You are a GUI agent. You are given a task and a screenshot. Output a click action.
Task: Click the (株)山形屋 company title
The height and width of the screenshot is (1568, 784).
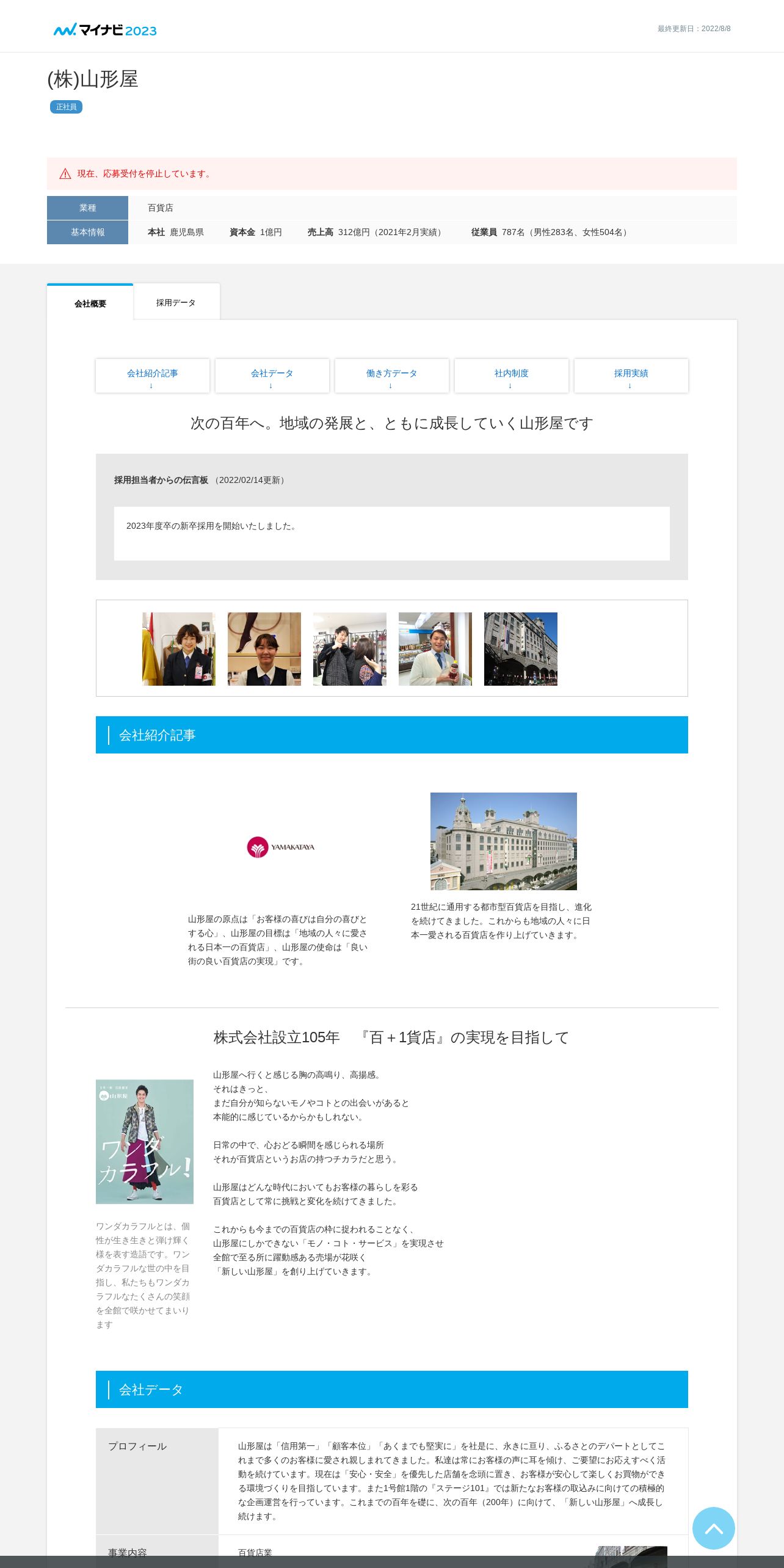pyautogui.click(x=93, y=79)
